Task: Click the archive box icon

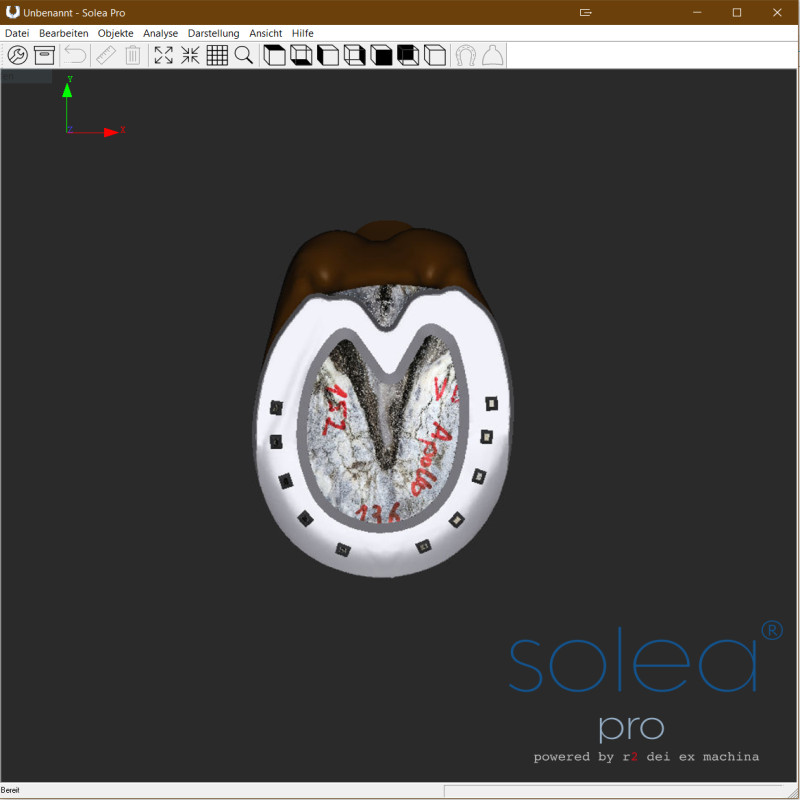Action: tap(44, 56)
